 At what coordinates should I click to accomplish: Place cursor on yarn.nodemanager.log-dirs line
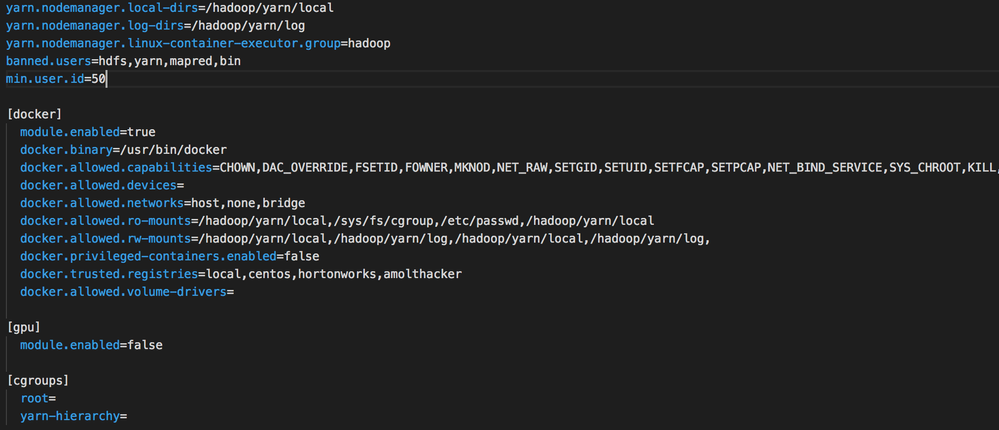pyautogui.click(x=155, y=26)
